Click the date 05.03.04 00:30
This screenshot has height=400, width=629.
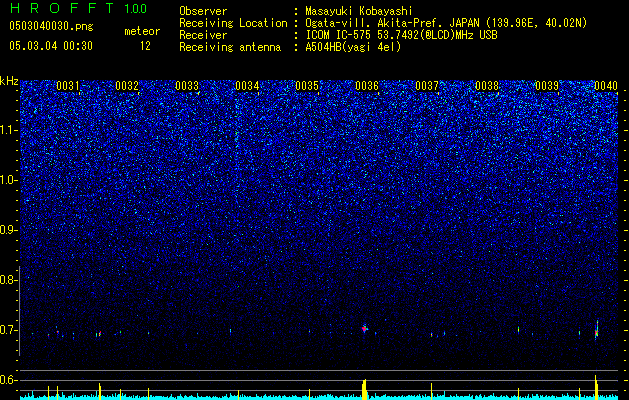point(51,46)
